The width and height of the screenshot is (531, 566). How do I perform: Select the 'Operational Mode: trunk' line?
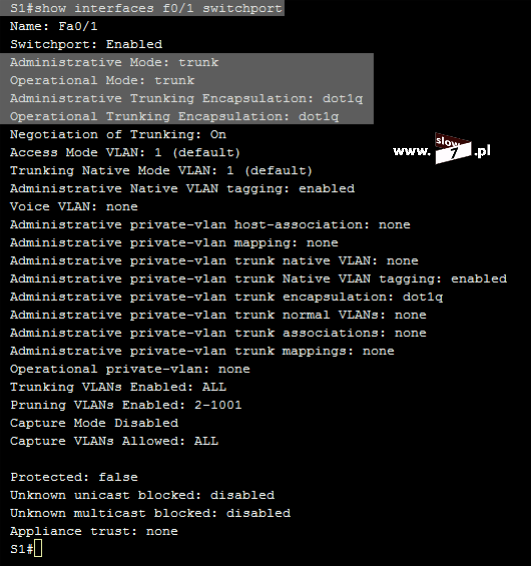coord(103,80)
